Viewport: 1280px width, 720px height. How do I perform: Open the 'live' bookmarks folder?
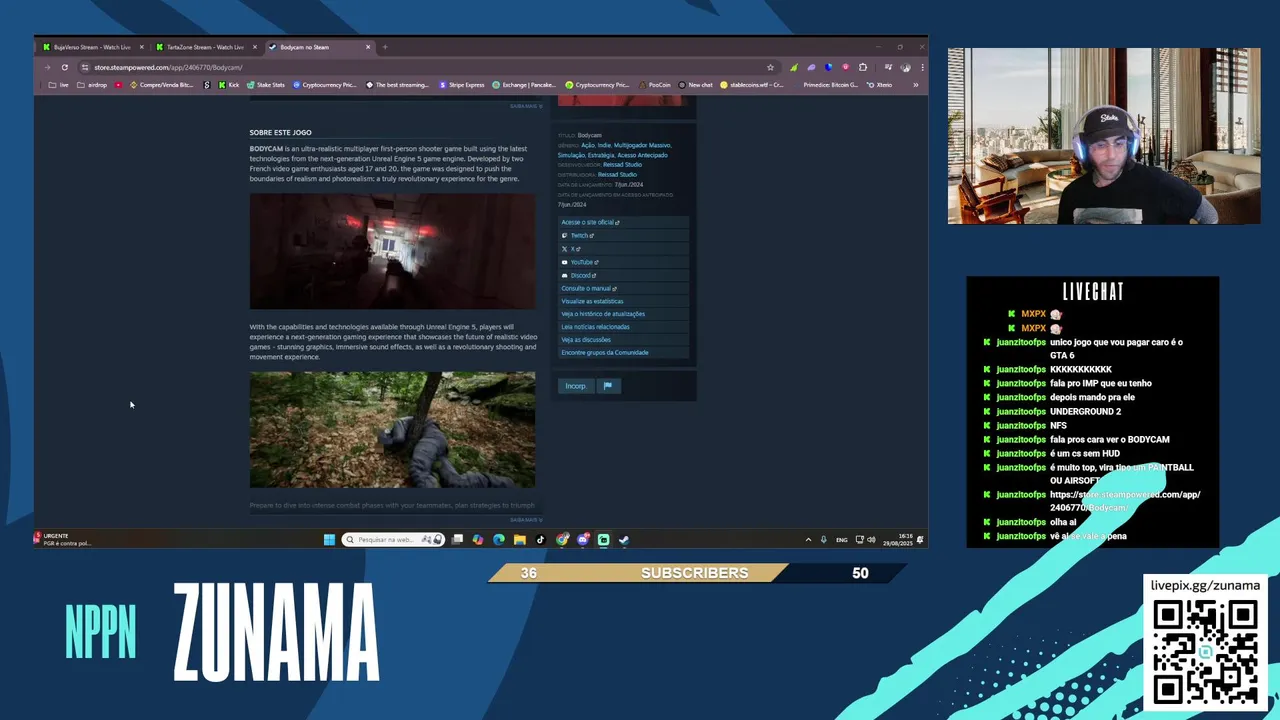[x=59, y=85]
